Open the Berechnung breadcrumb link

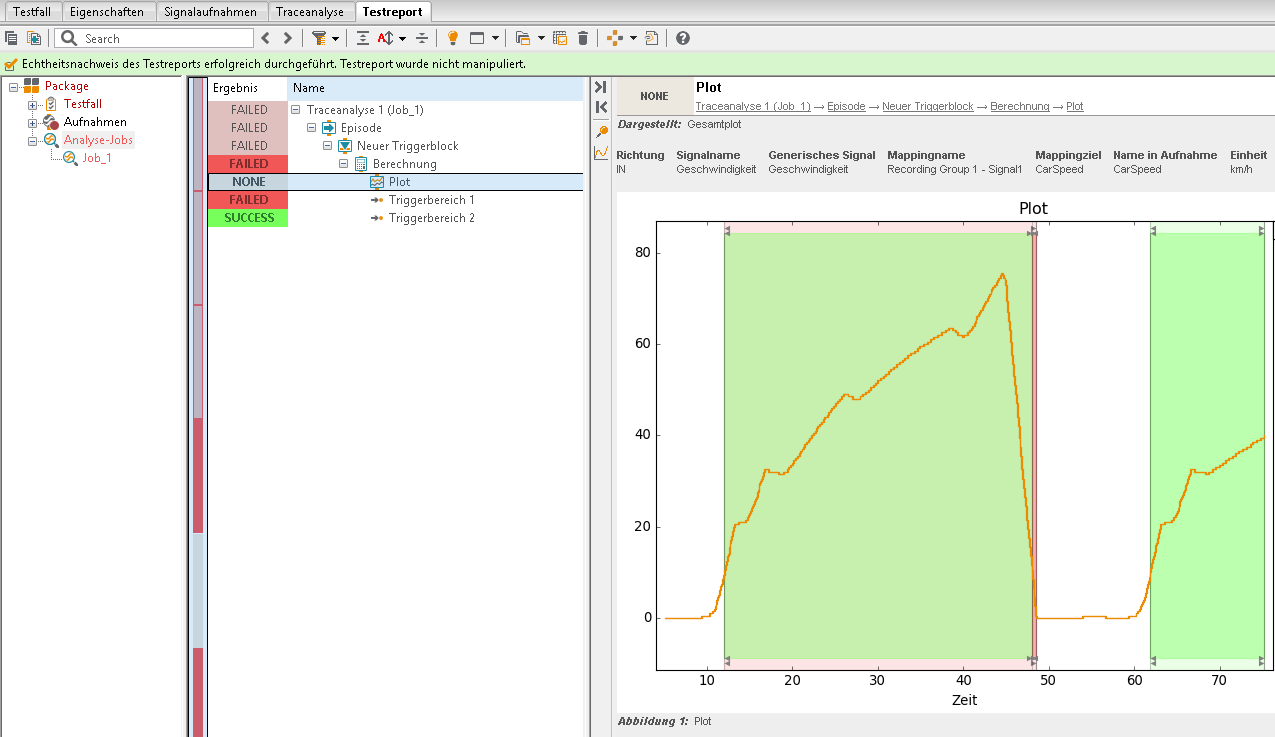coord(1020,106)
